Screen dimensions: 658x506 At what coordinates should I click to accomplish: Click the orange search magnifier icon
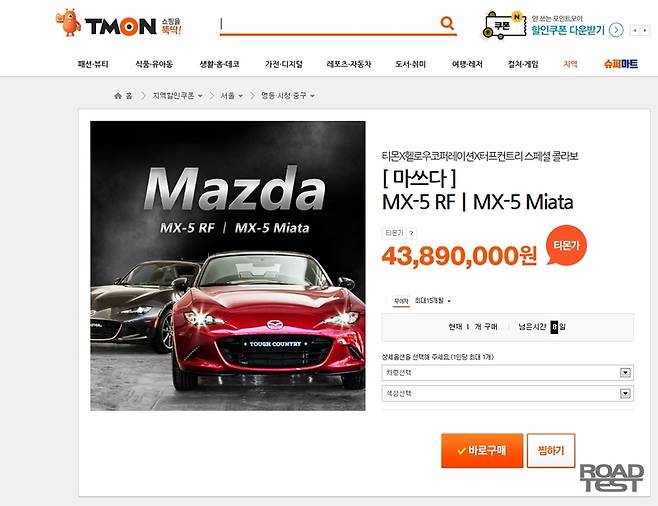[447, 23]
